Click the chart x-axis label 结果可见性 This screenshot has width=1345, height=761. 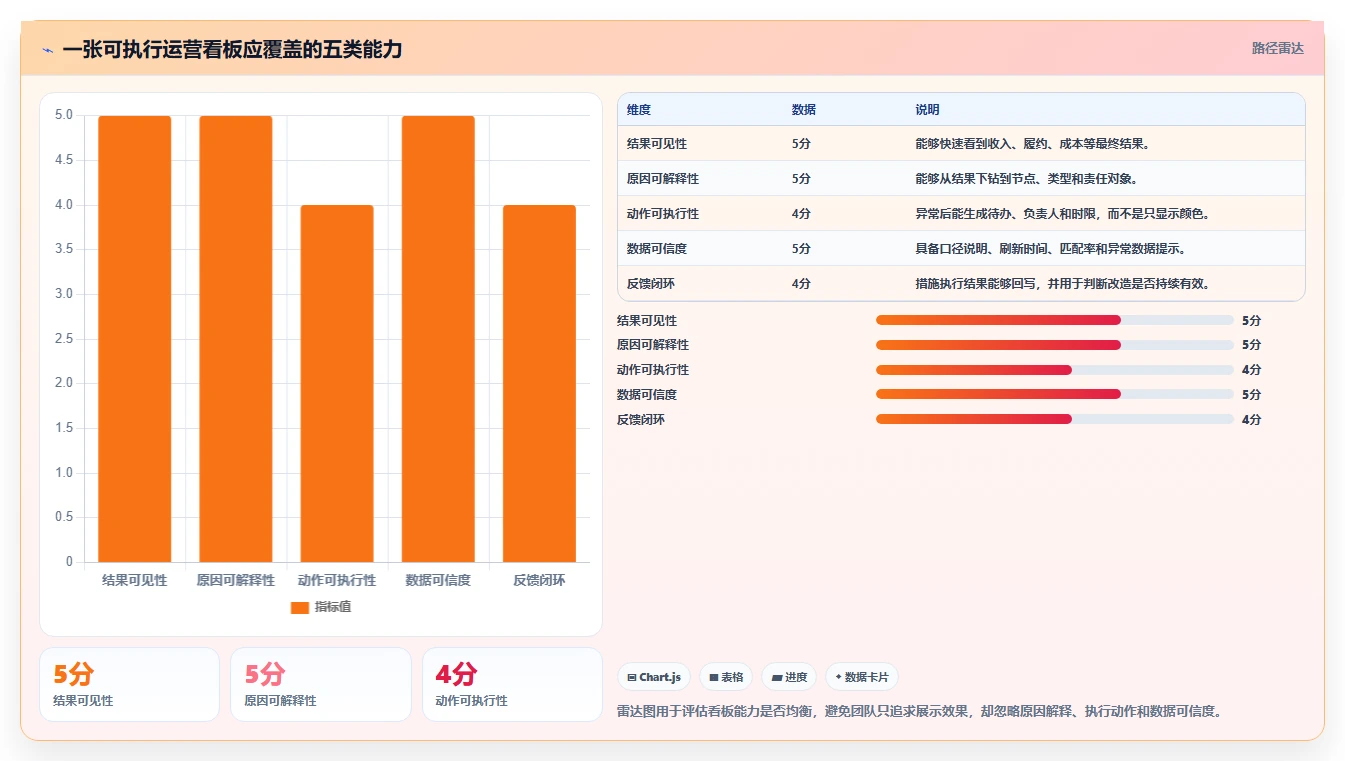tap(135, 580)
